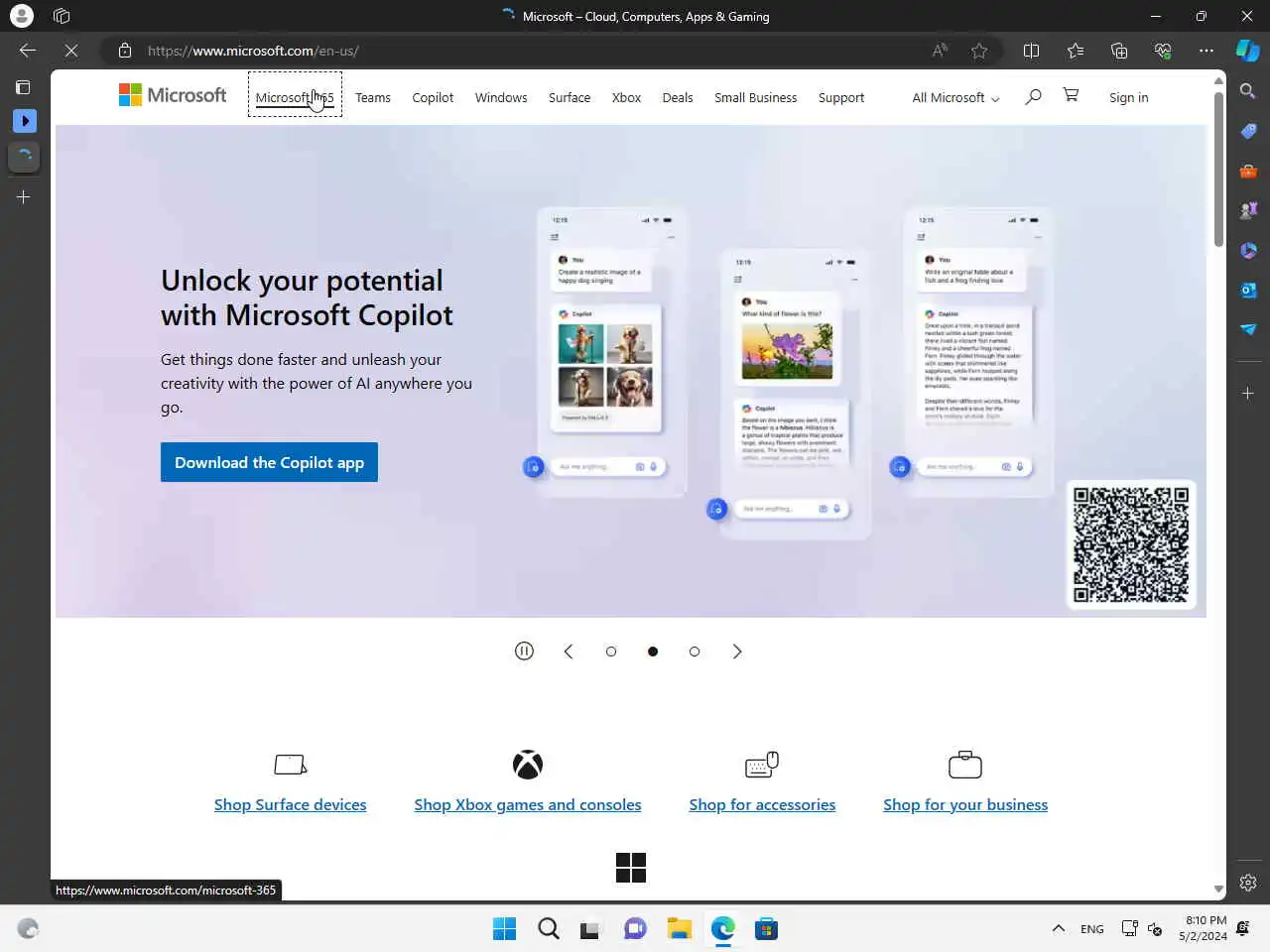Select the loading Microsoft vertical tab
Image resolution: width=1270 pixels, height=952 pixels.
(25, 156)
